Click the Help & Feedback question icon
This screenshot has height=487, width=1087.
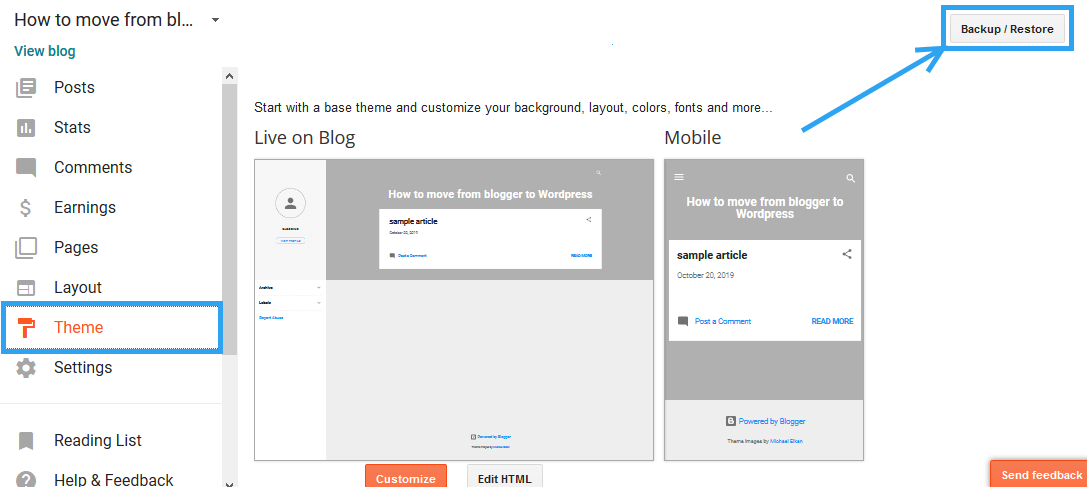(x=26, y=480)
